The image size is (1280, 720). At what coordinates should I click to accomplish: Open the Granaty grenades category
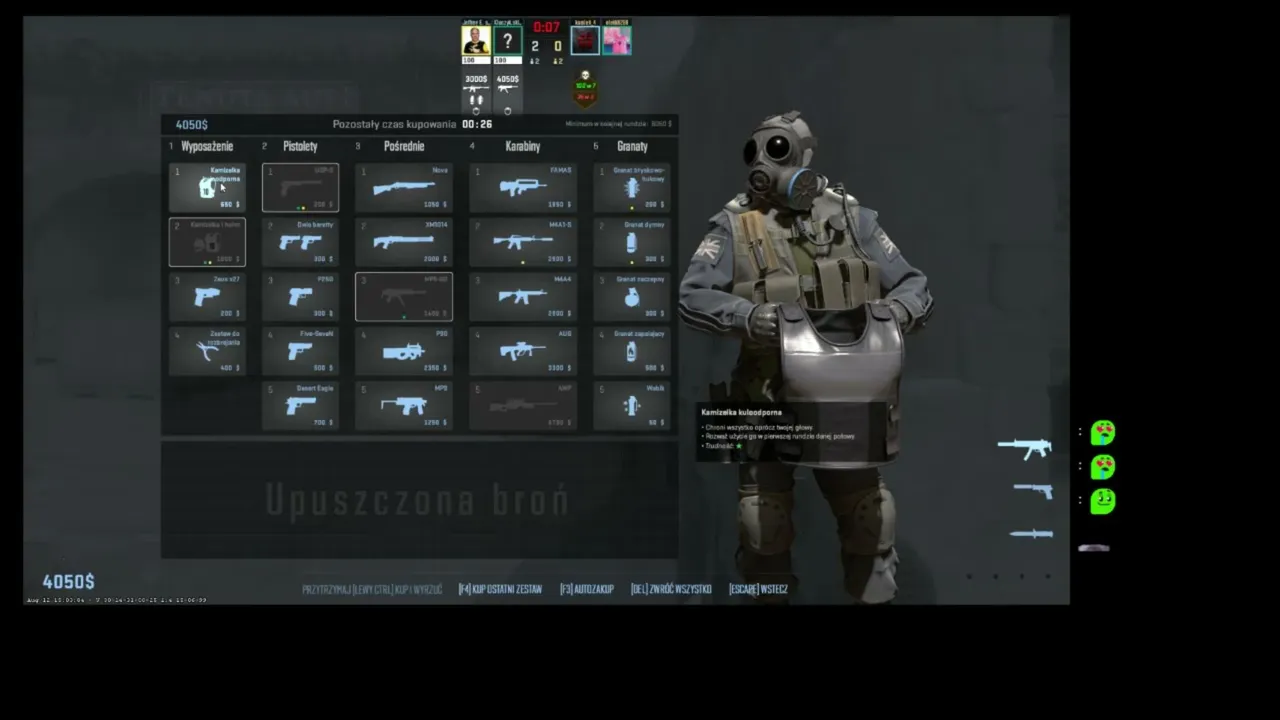pyautogui.click(x=632, y=146)
